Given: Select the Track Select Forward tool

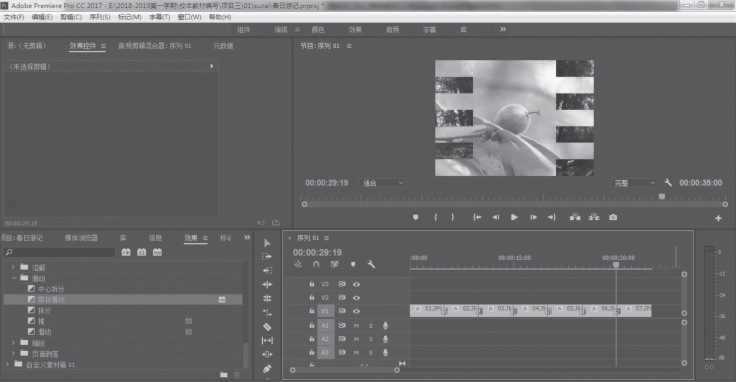Looking at the screenshot, I should tap(267, 256).
